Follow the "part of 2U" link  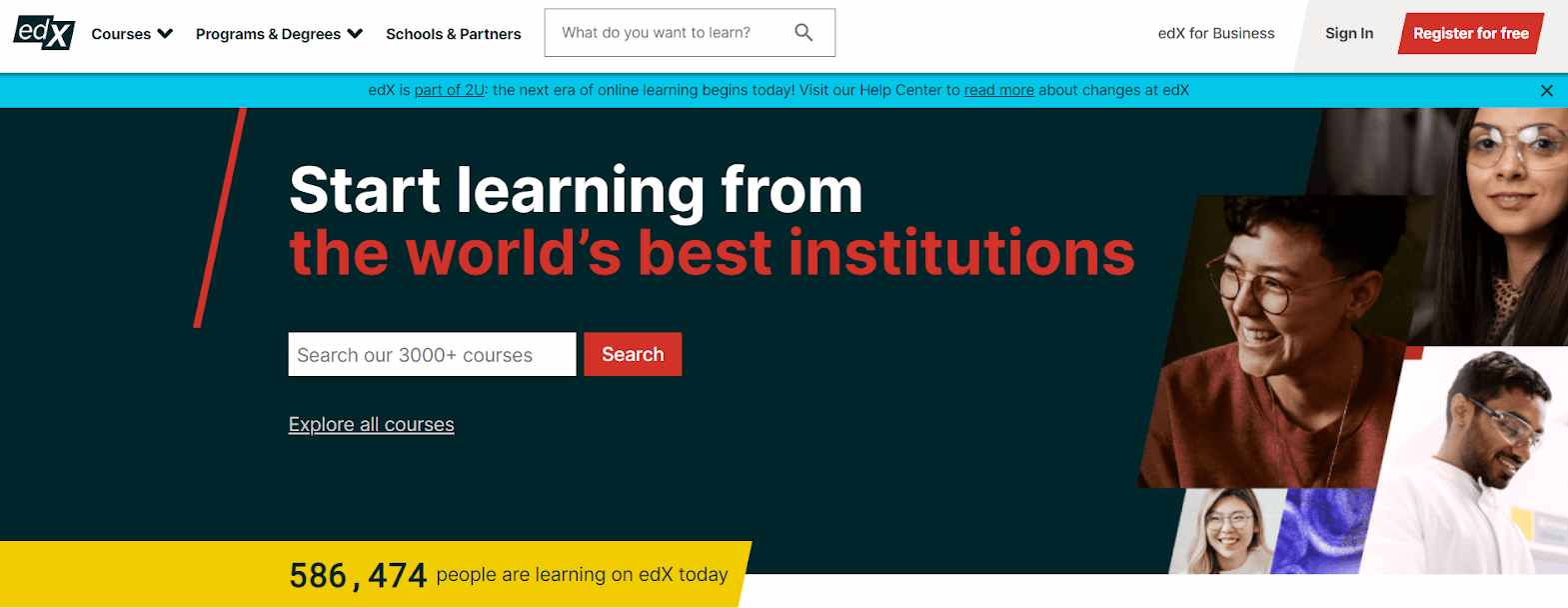(x=450, y=90)
